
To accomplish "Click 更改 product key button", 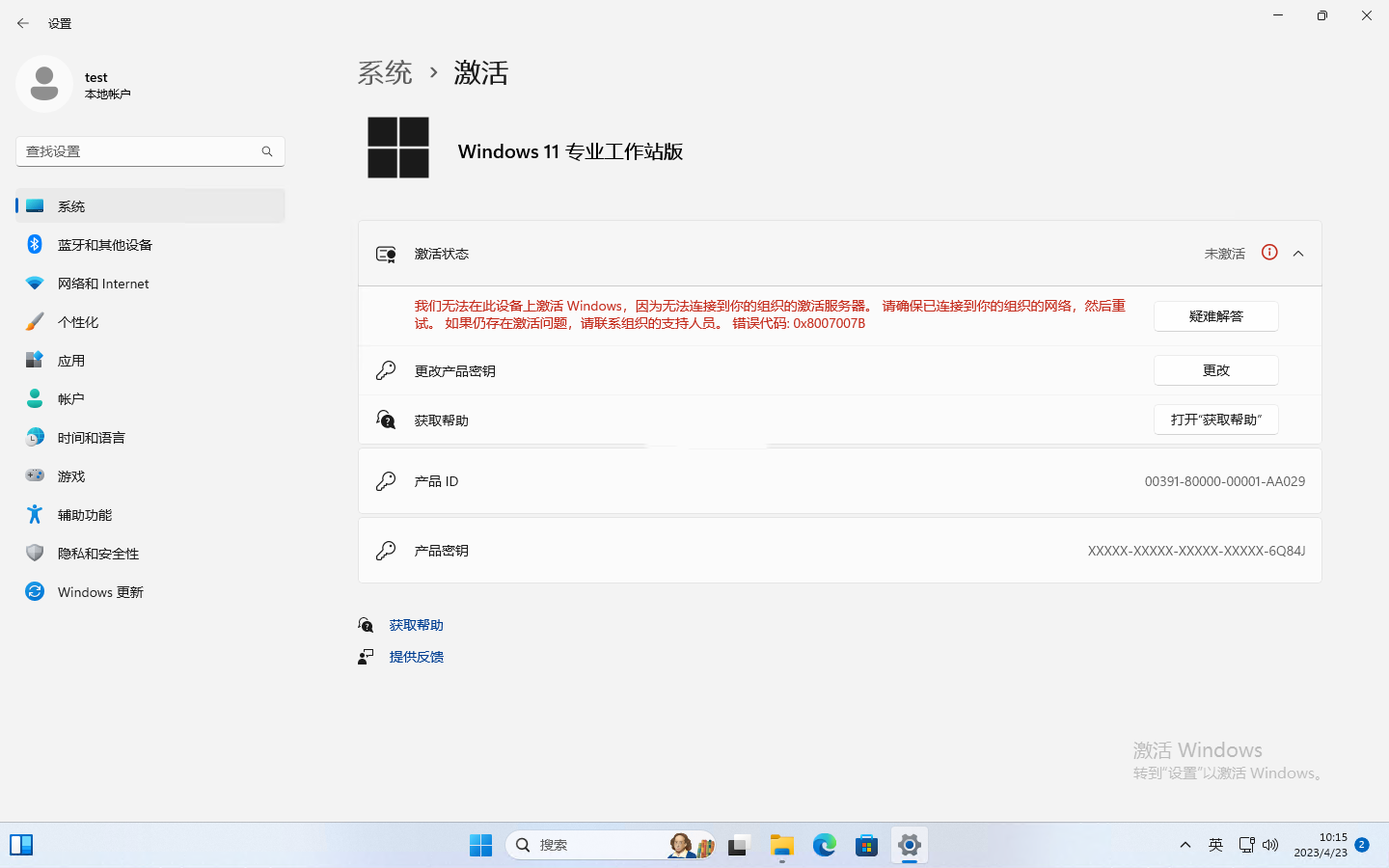I will click(1216, 370).
